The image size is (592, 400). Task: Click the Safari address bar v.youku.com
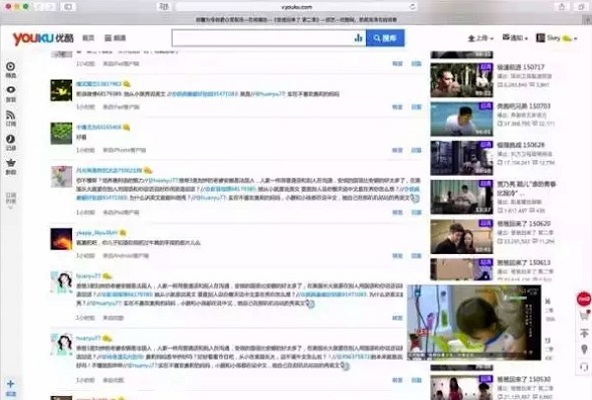[x=297, y=7]
